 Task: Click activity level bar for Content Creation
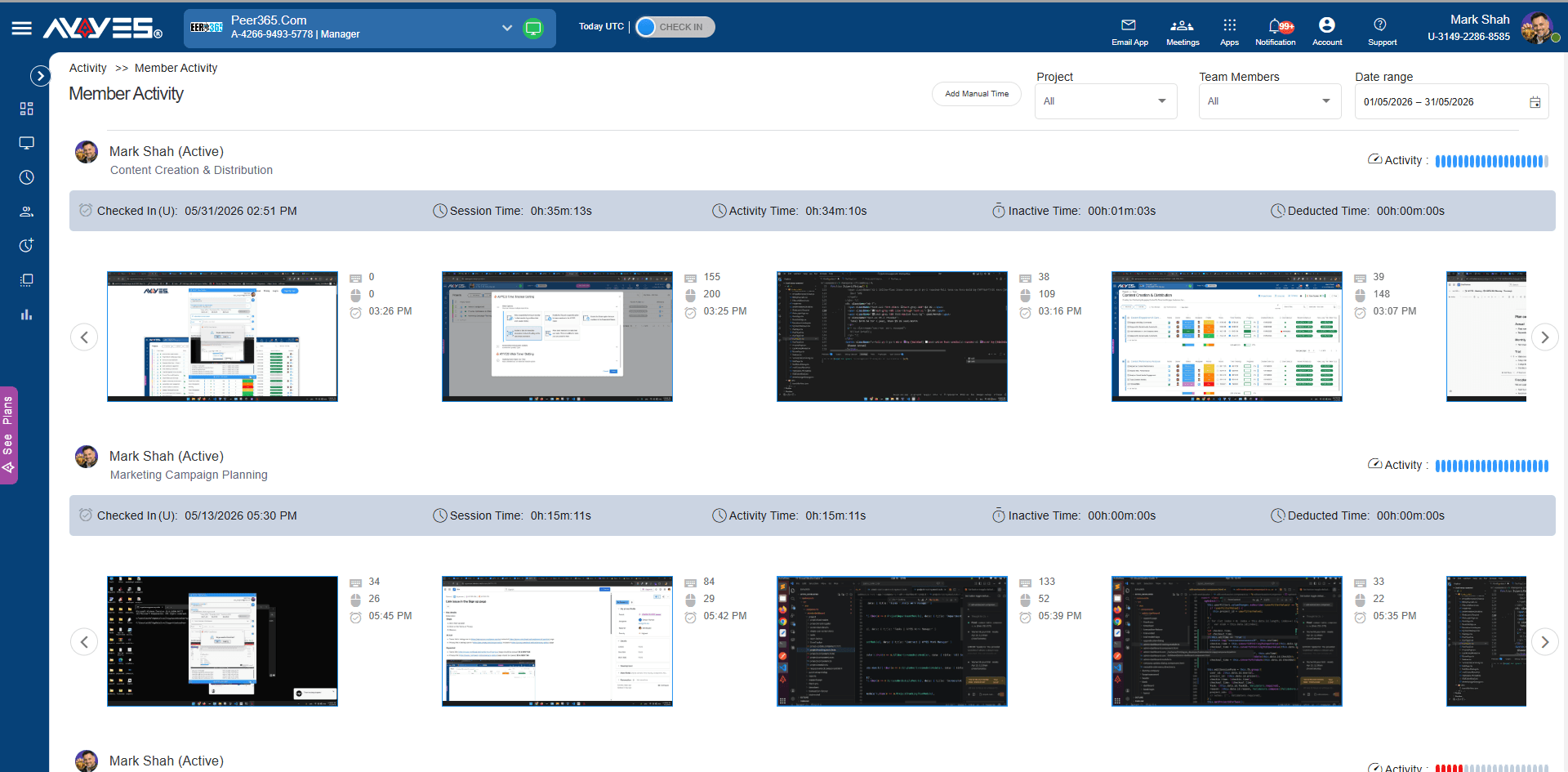coord(1491,161)
